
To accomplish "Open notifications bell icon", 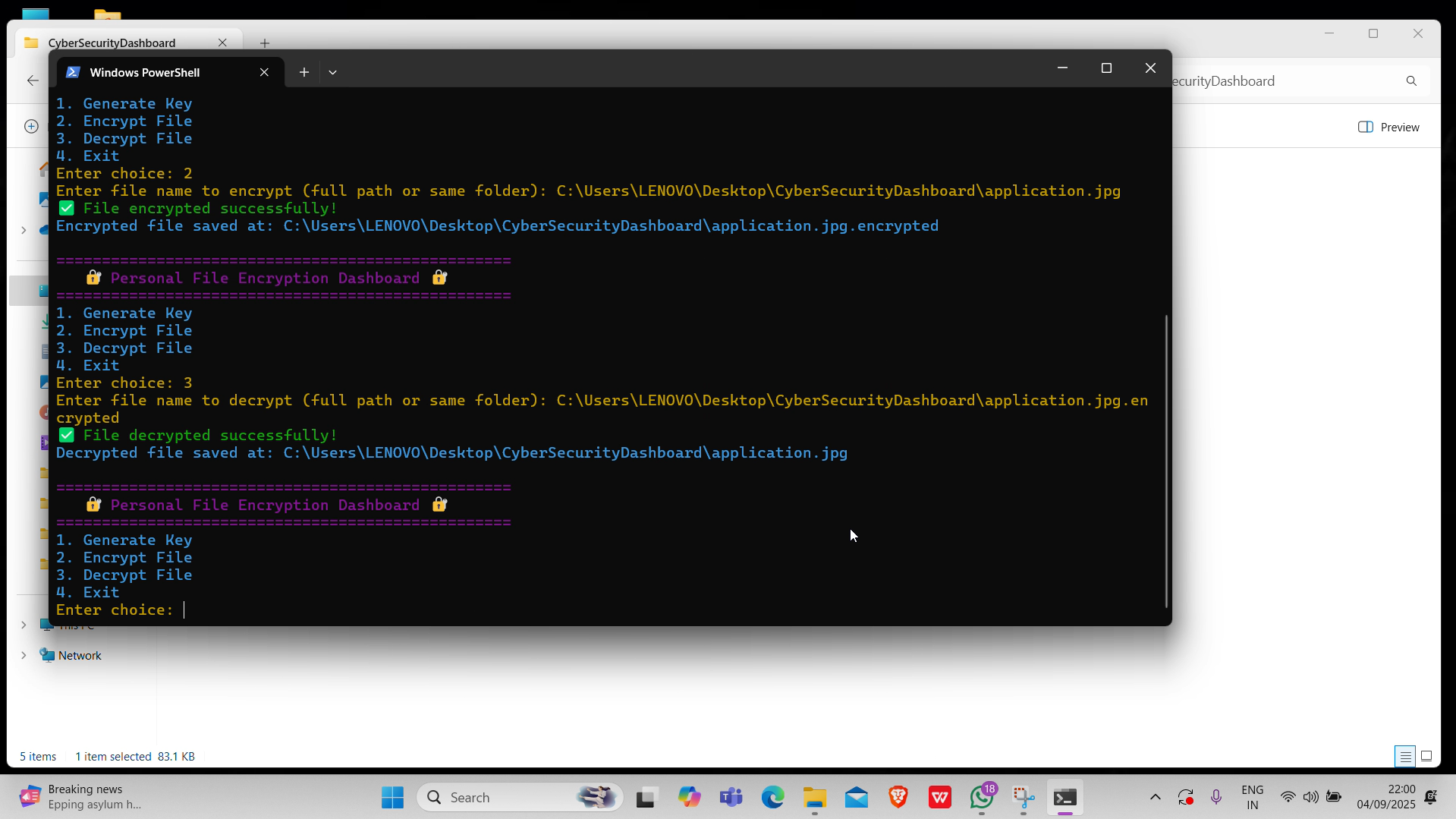I will 1431,797.
